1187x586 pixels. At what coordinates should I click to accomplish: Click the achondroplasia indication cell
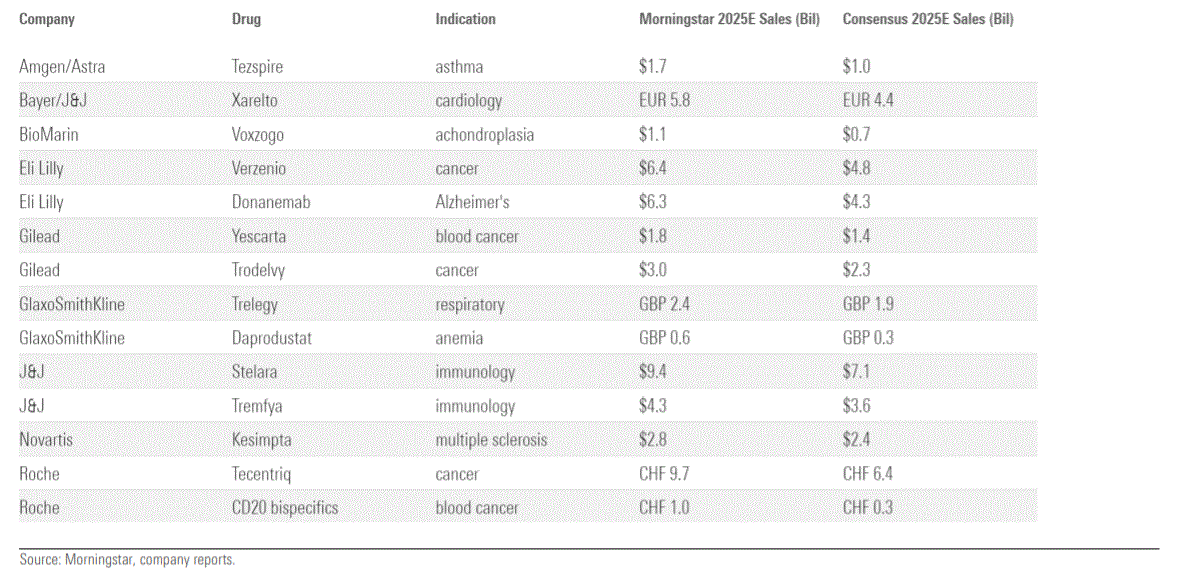click(485, 135)
